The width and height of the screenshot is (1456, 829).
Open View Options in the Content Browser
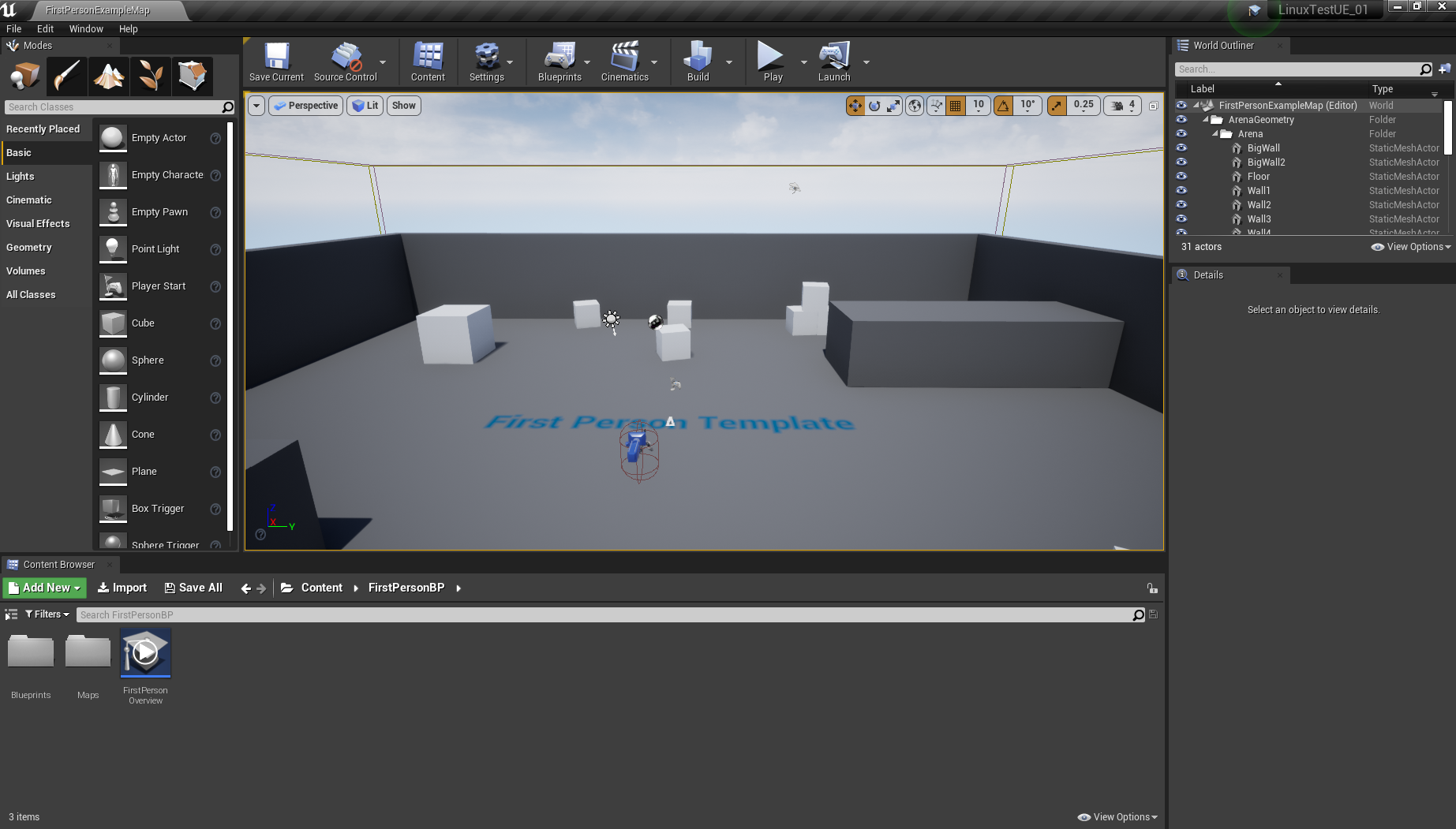(x=1116, y=816)
